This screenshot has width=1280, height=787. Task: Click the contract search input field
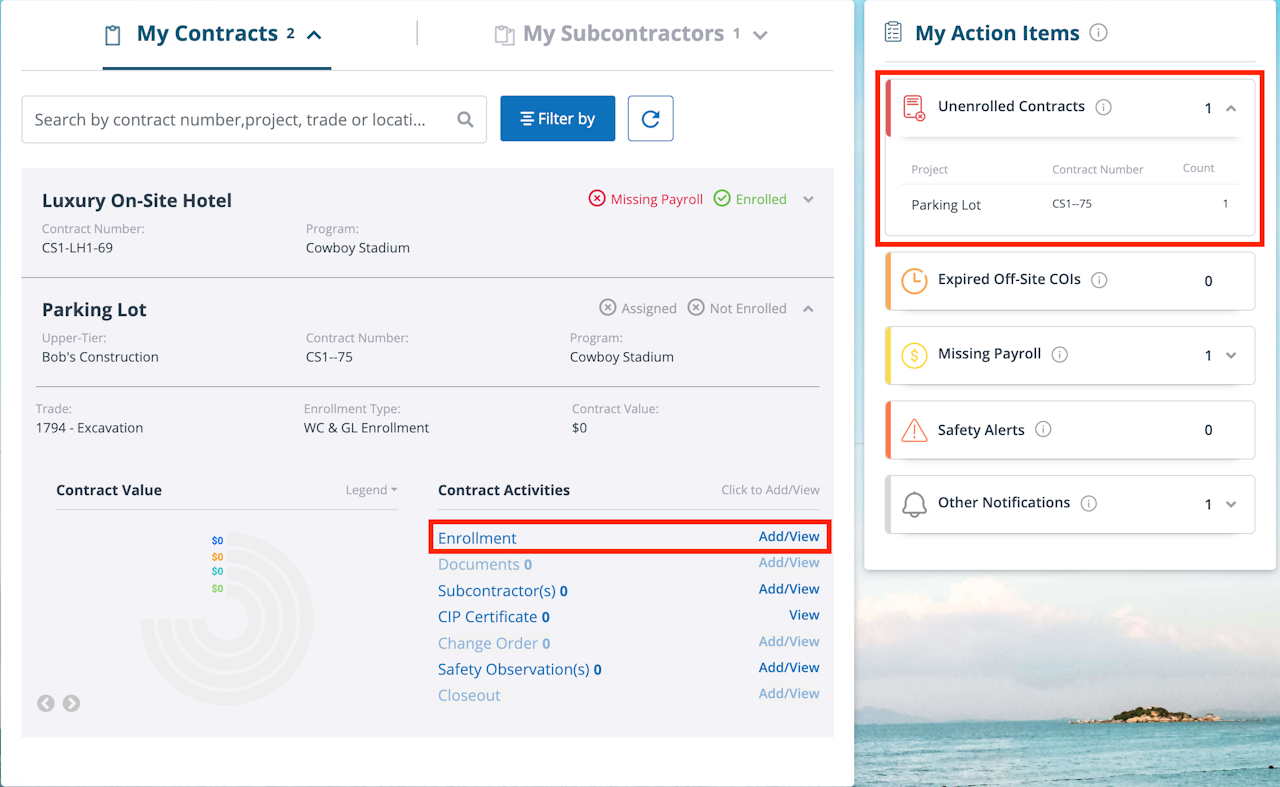click(x=235, y=120)
